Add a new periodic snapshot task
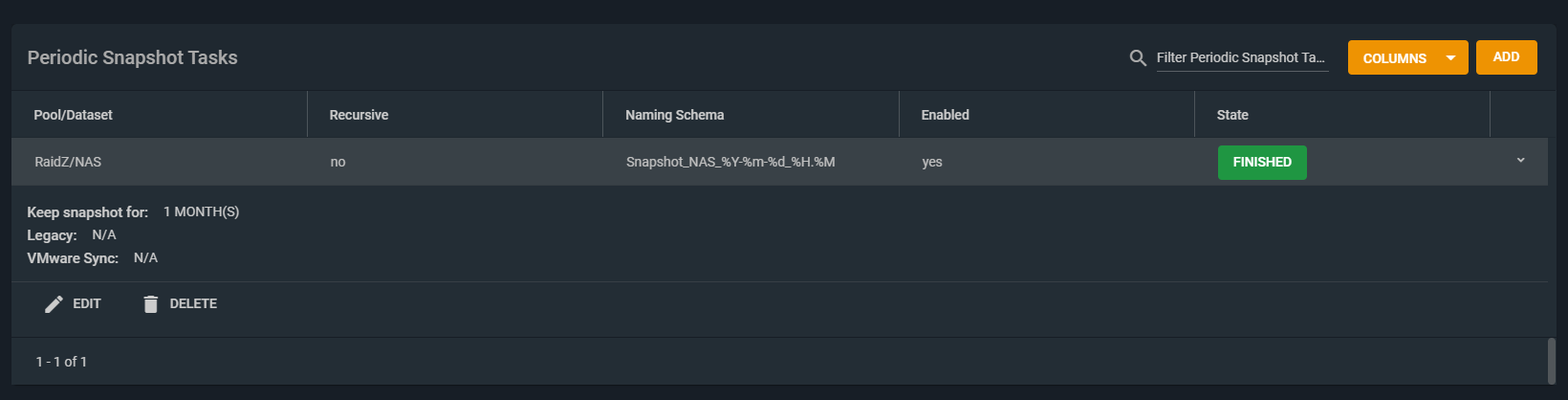The image size is (1568, 400). coord(1506,57)
